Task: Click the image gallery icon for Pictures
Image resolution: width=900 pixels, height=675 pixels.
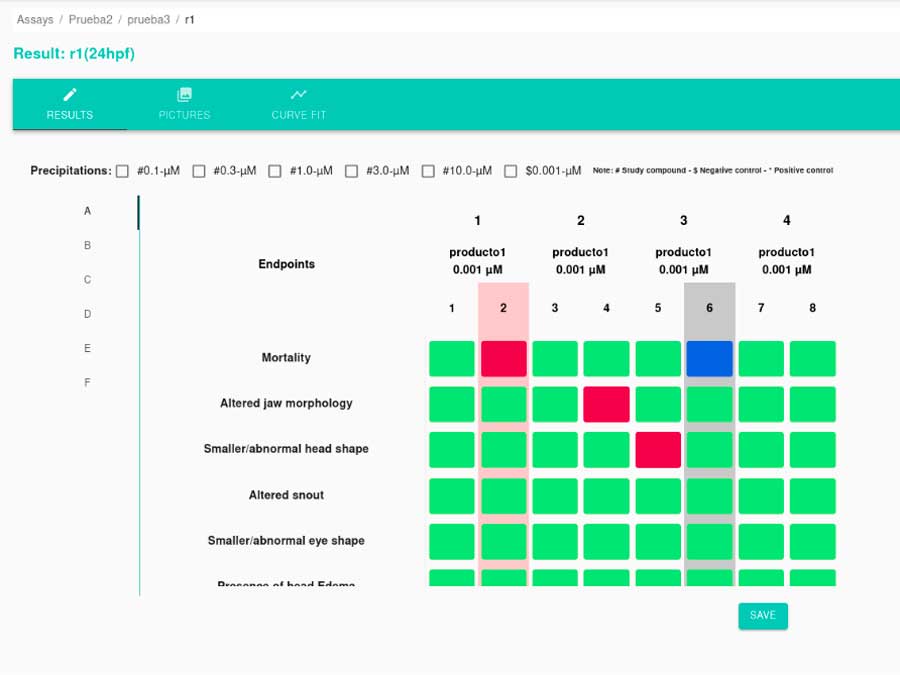Action: [x=184, y=95]
